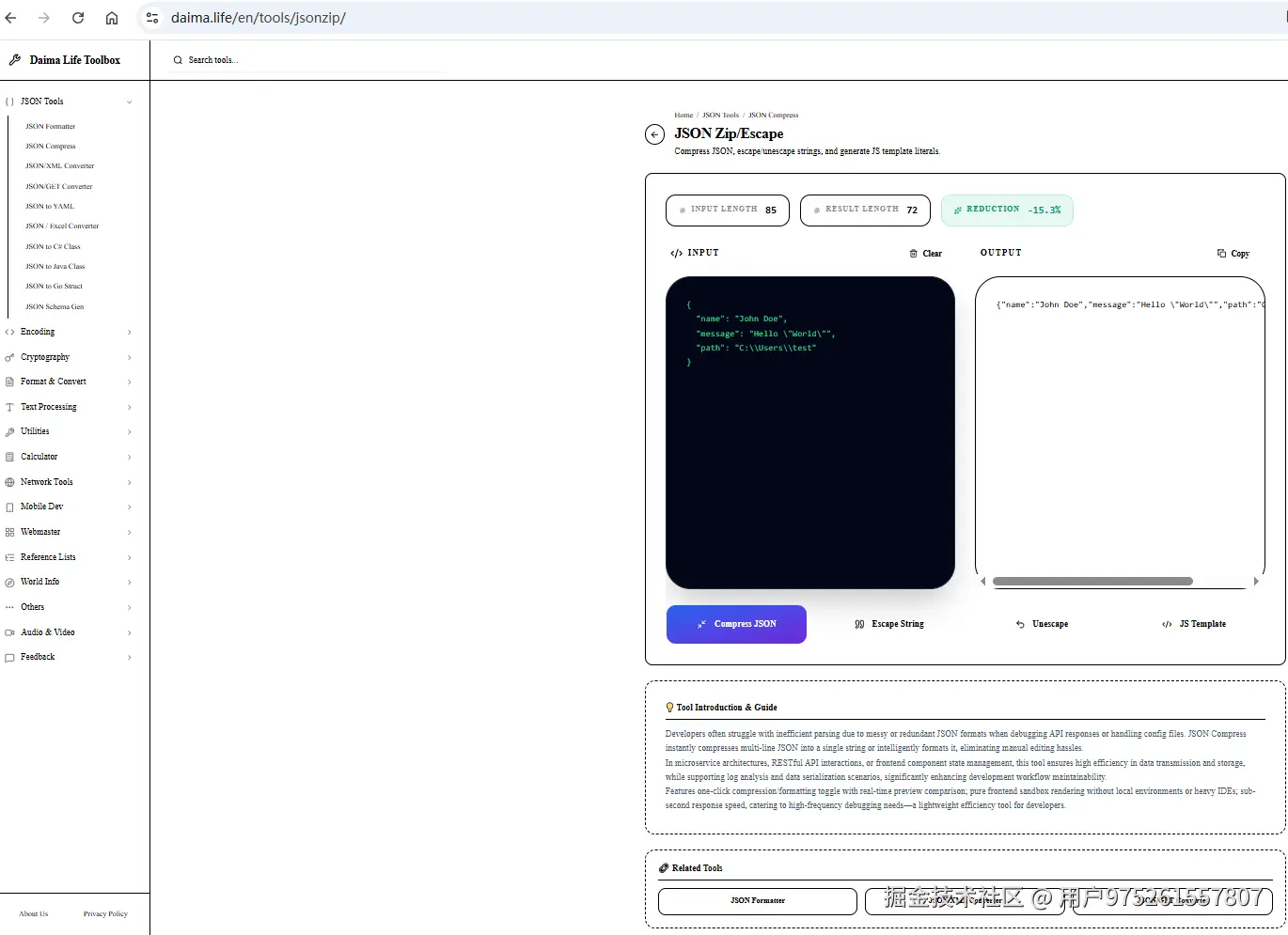Click the Utilities wrench icon

point(9,432)
